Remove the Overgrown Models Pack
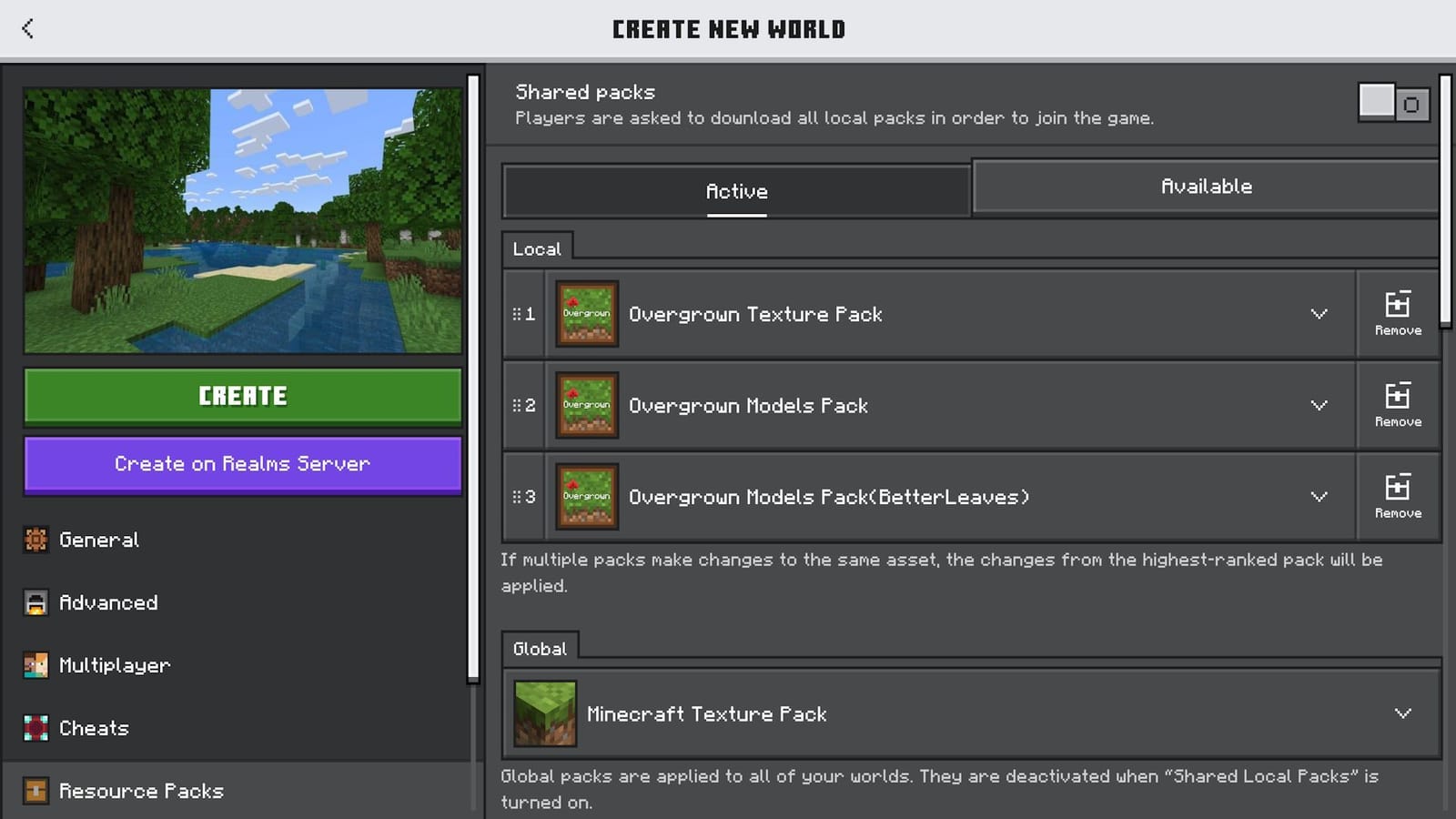Screen dimensions: 1456x819 tap(1398, 404)
